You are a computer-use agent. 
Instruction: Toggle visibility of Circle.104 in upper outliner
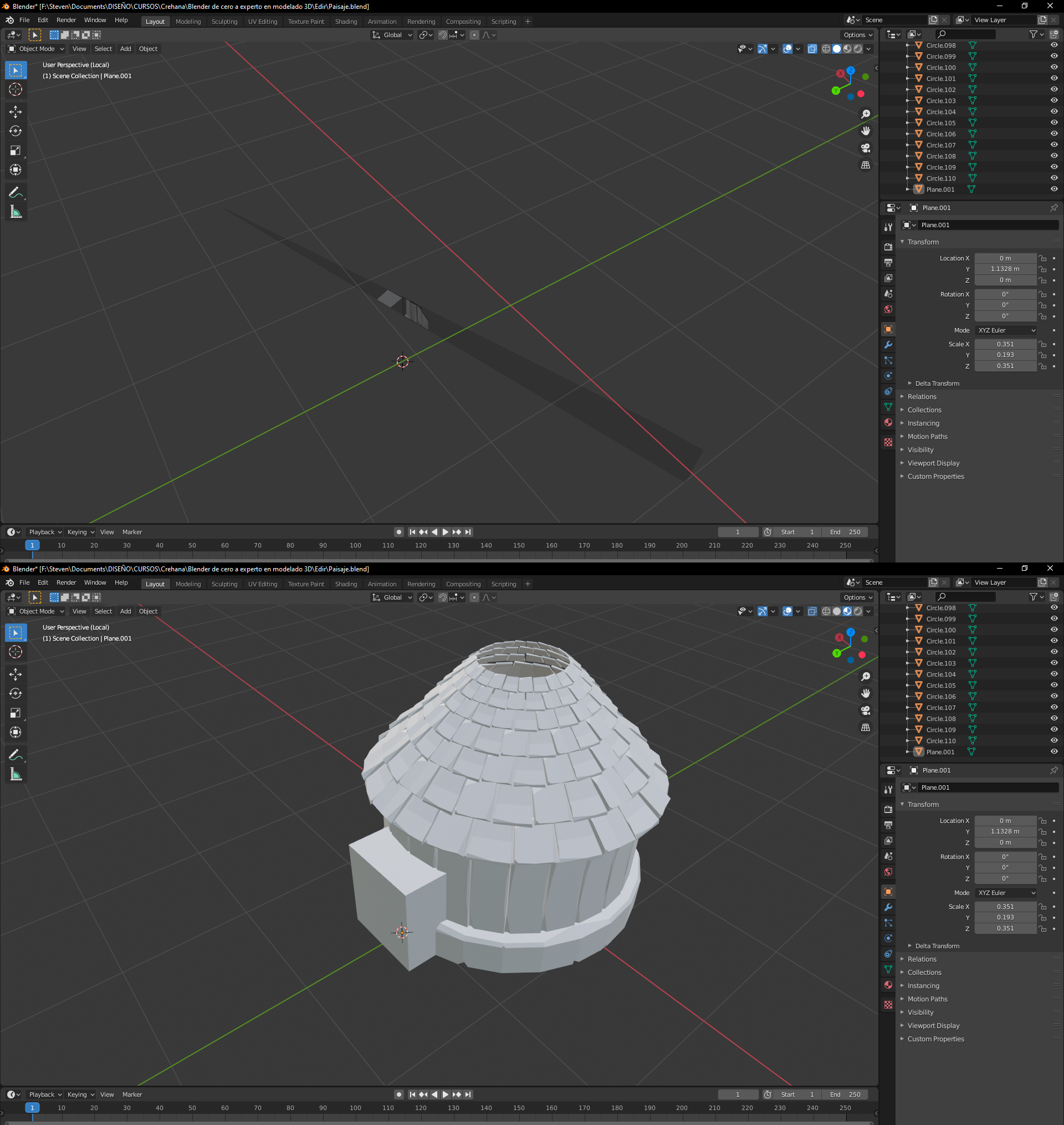point(1054,112)
